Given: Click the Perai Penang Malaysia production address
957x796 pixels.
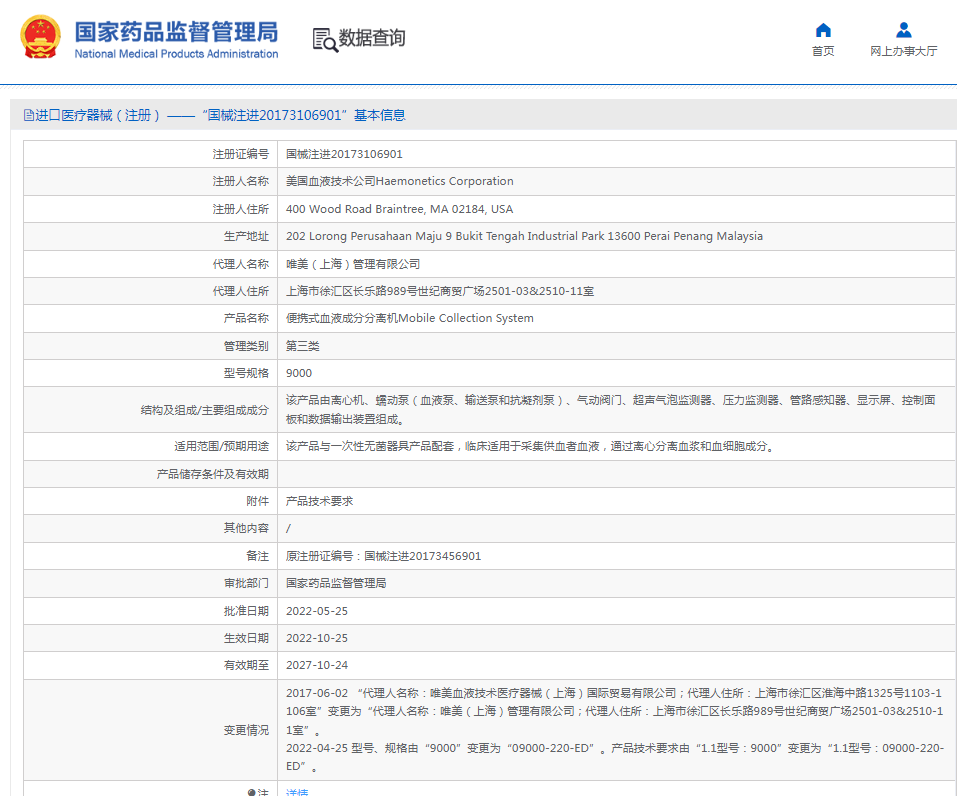Looking at the screenshot, I should (x=524, y=237).
